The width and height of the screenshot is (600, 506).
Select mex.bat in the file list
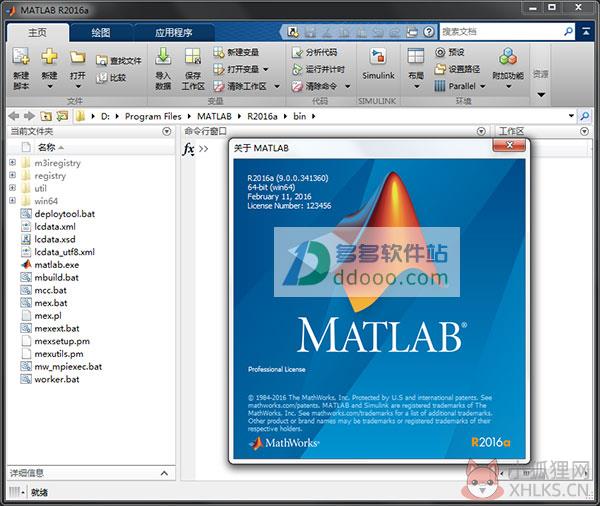tap(51, 303)
